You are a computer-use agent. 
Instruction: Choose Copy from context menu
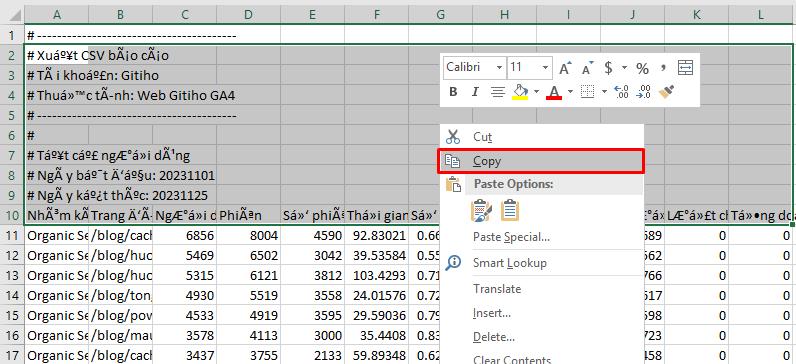(x=541, y=161)
